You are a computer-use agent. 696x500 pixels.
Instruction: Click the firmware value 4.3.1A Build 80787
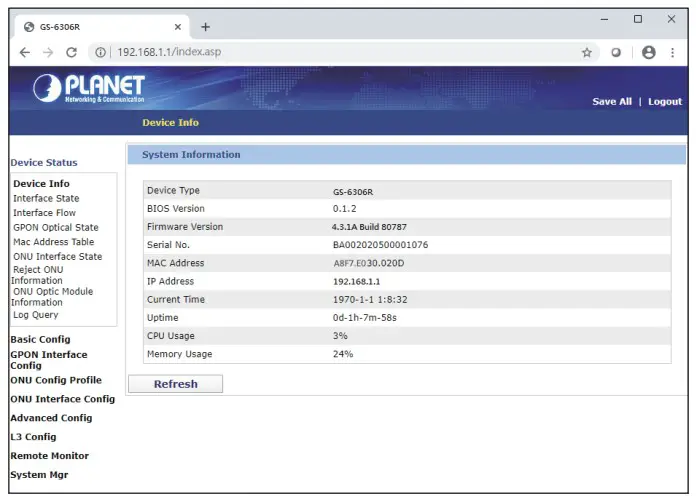(369, 227)
